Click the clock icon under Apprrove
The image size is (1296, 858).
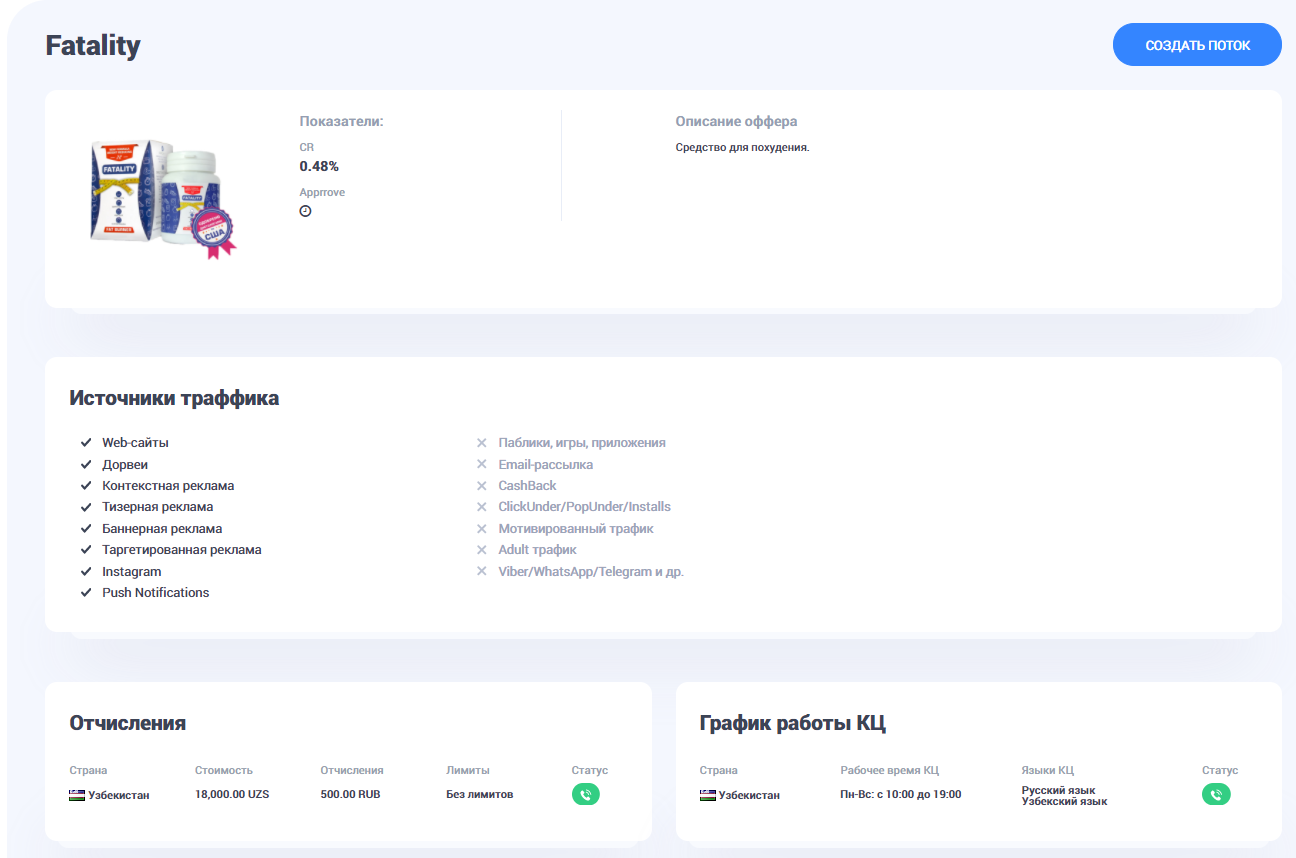point(305,211)
